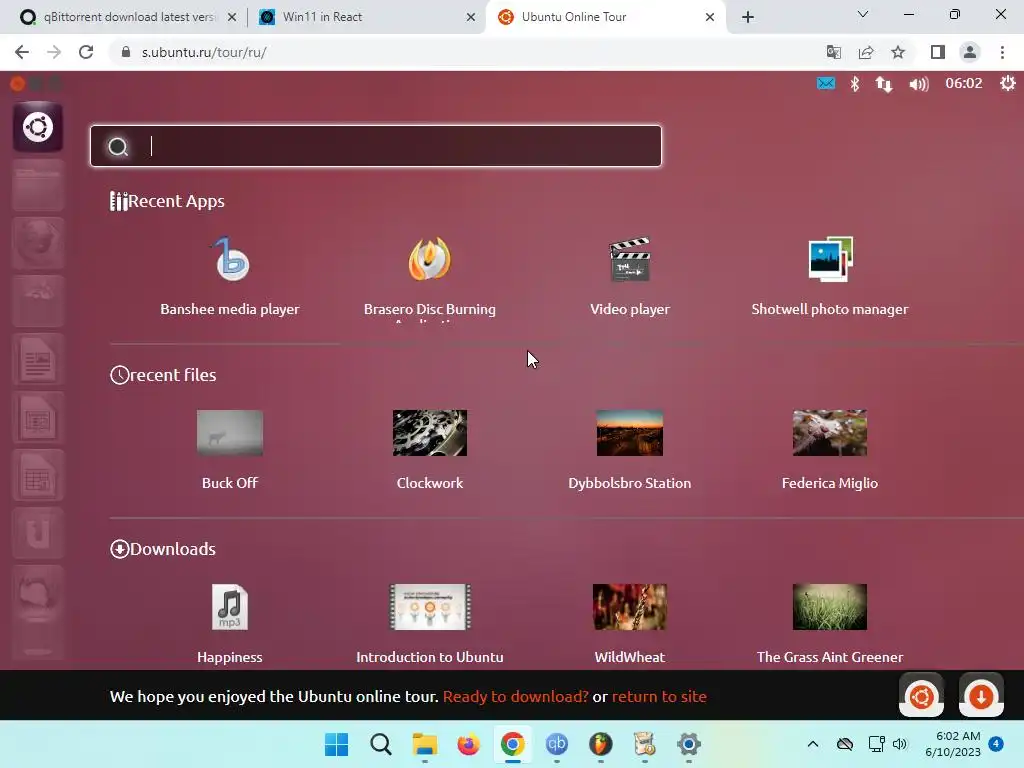Close the Win11 in React tab
1024x768 pixels.
coord(470,17)
